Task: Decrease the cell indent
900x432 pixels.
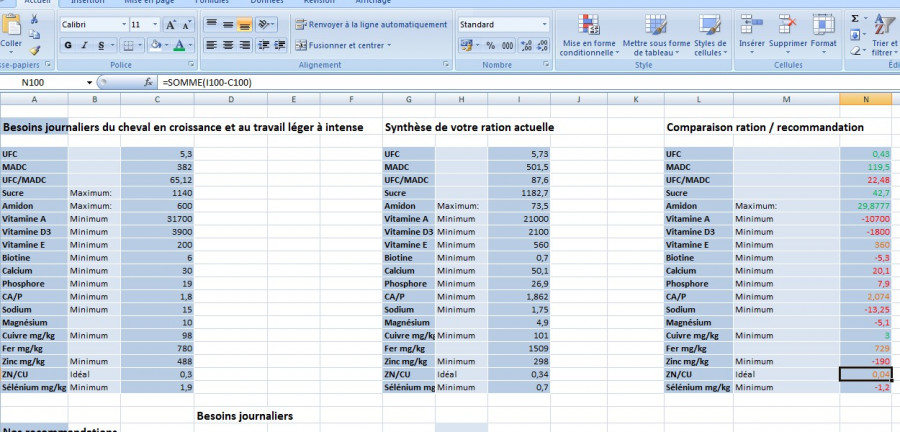Action: point(263,45)
